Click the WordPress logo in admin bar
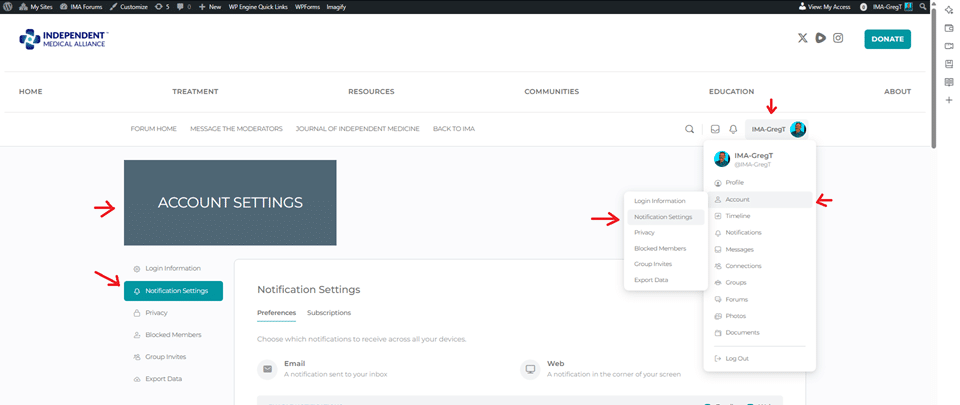Screen dimensions: 960x405 tap(8, 6)
